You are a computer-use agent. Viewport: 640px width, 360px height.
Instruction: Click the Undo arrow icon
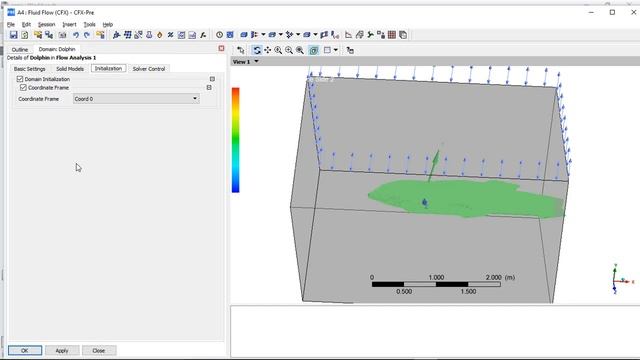click(76, 35)
